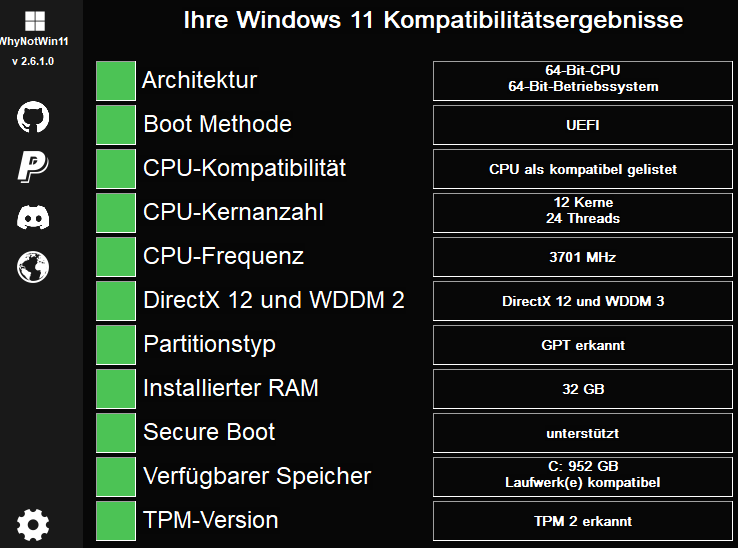The height and width of the screenshot is (548, 738).
Task: Click the version number v 2.6.1.0
Action: [33, 61]
